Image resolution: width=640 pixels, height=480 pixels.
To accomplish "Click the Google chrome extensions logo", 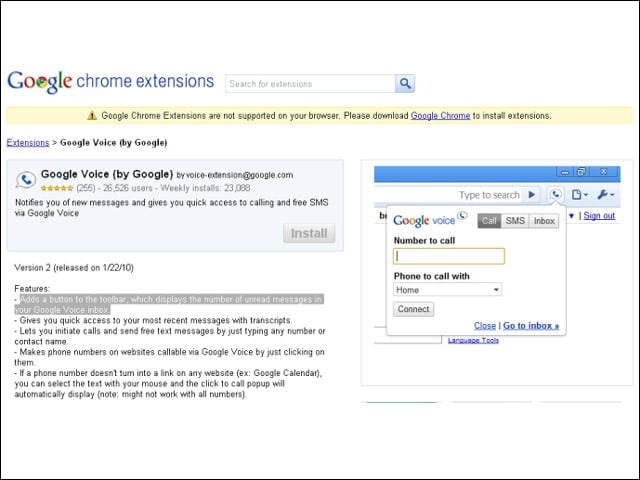I will (x=110, y=82).
